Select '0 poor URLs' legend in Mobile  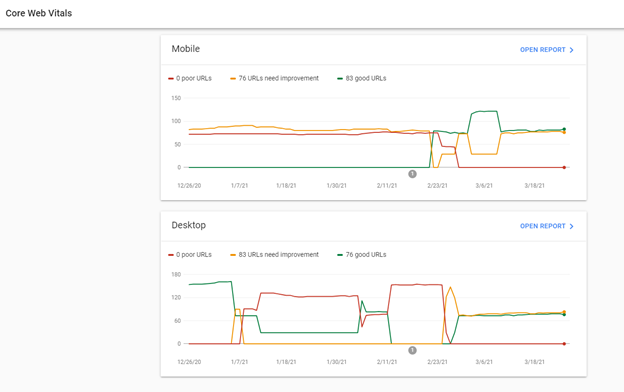click(190, 78)
